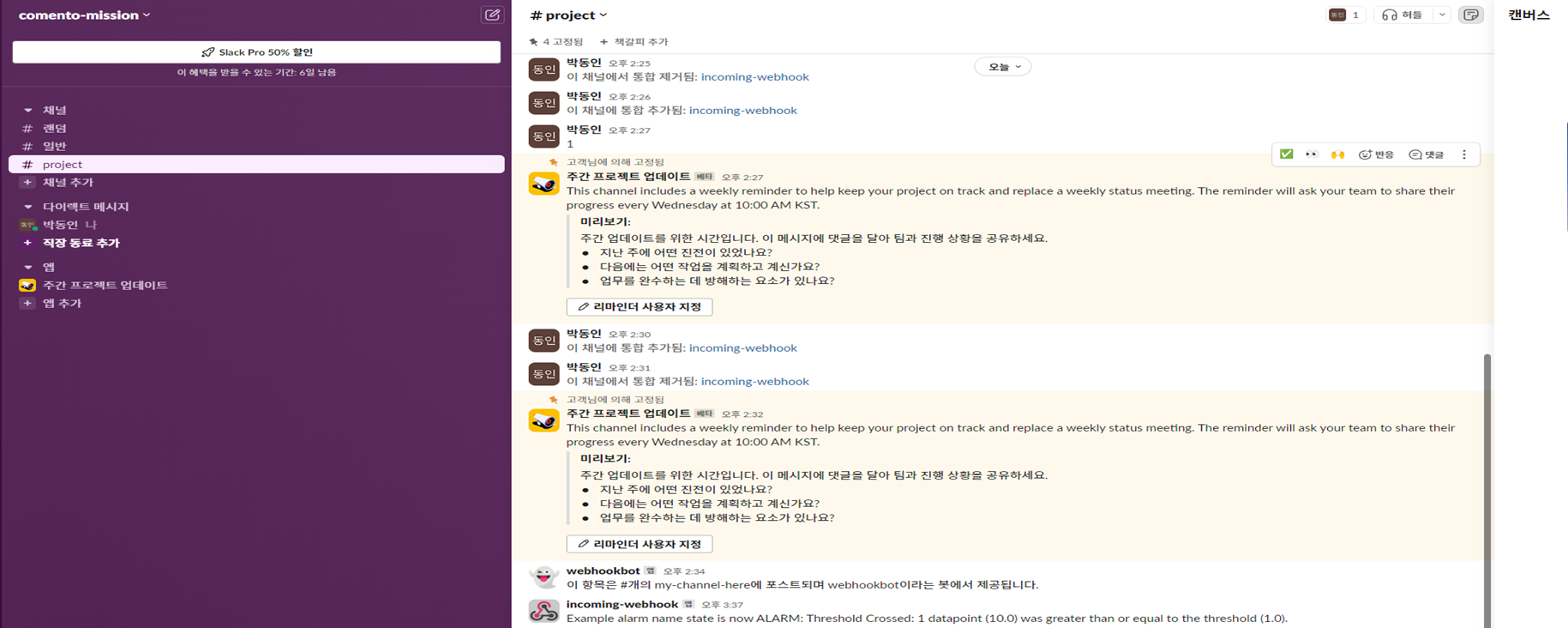The image size is (1568, 628).
Task: Collapse the 채널 section
Action: [27, 110]
